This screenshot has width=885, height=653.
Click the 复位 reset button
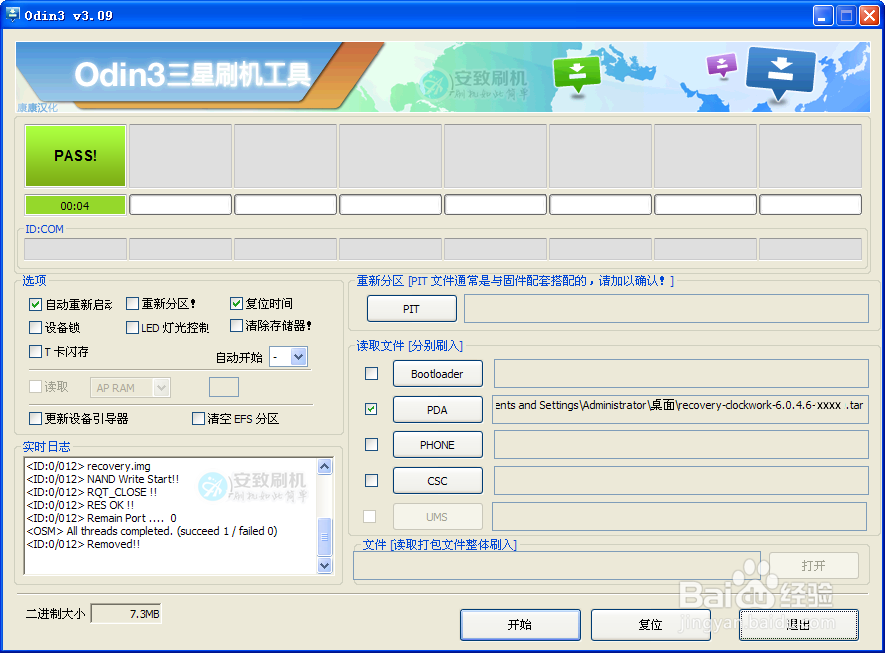[x=650, y=625]
